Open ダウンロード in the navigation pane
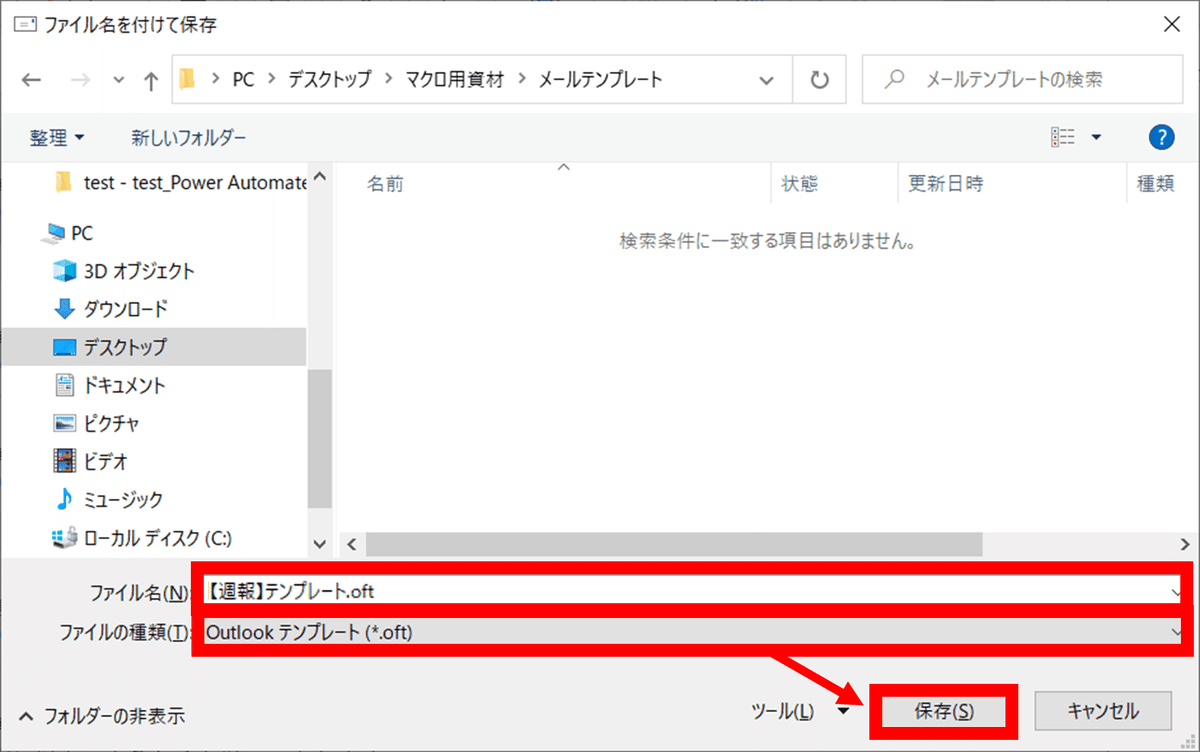The height and width of the screenshot is (752, 1200). point(125,309)
